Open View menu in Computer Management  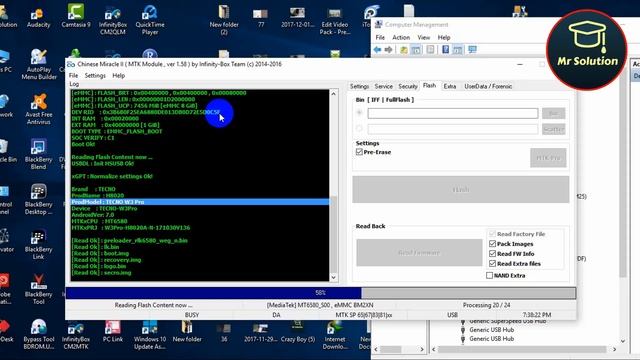(x=424, y=37)
